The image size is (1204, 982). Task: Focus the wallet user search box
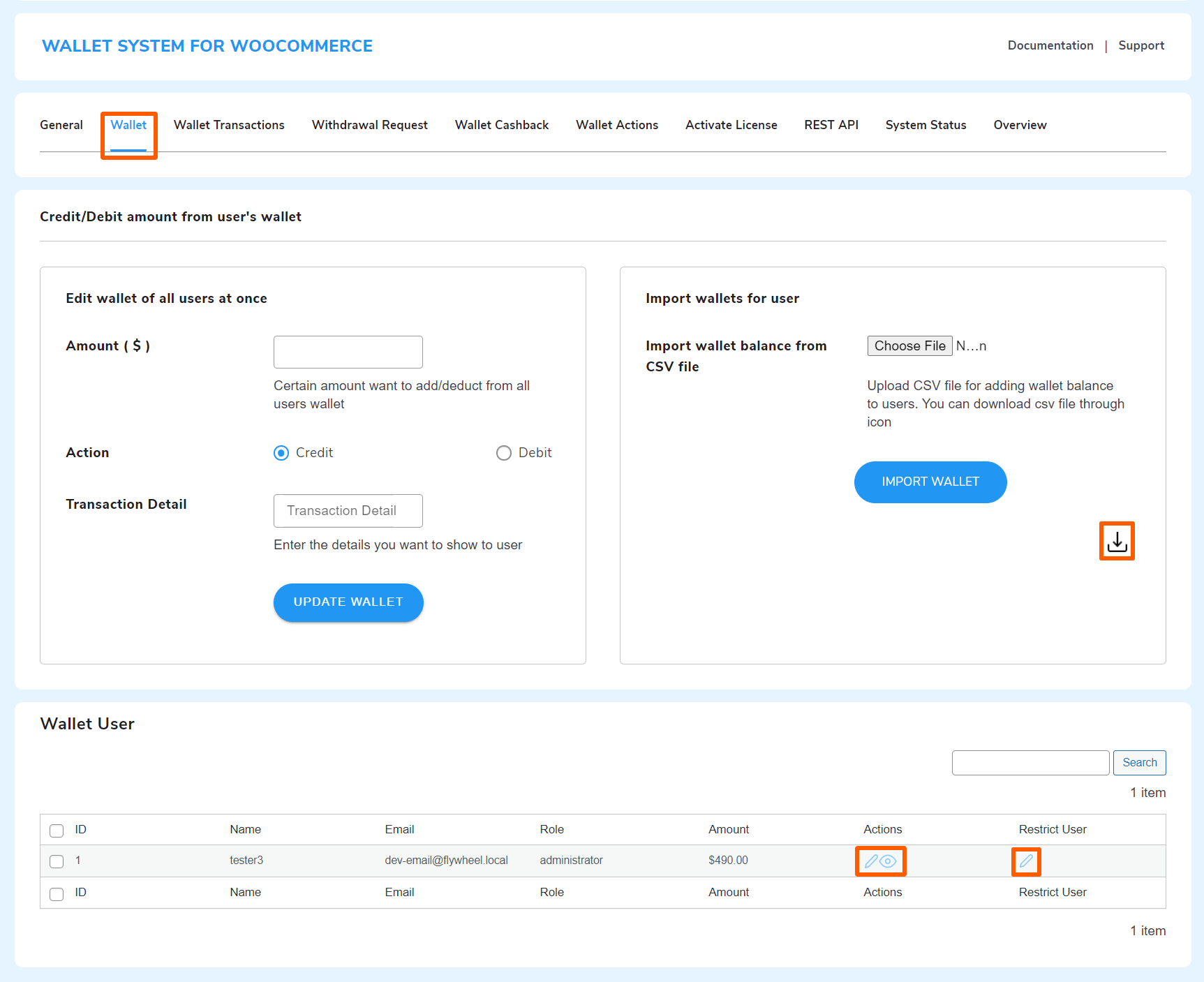pyautogui.click(x=1031, y=763)
